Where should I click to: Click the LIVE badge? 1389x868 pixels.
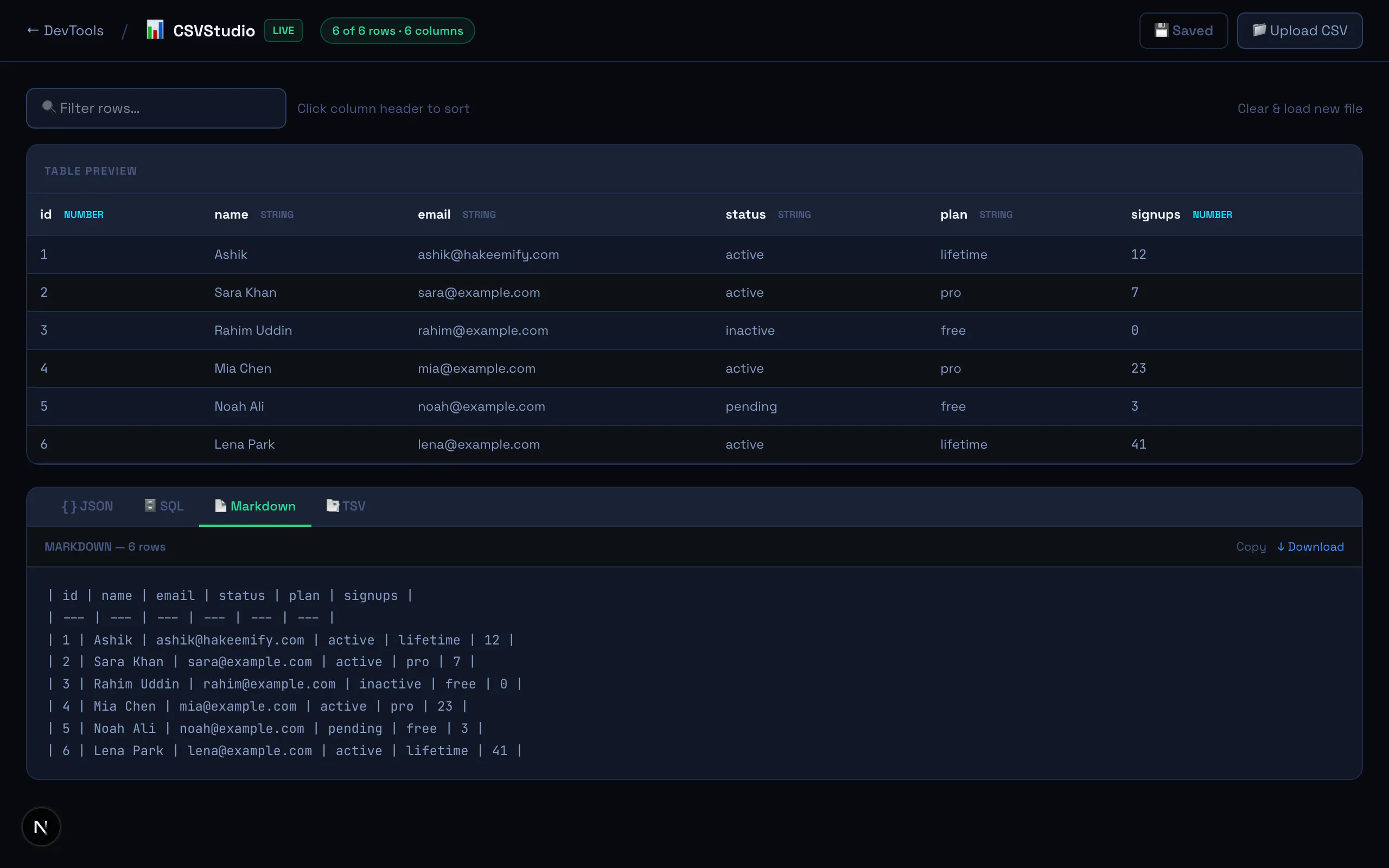(283, 30)
